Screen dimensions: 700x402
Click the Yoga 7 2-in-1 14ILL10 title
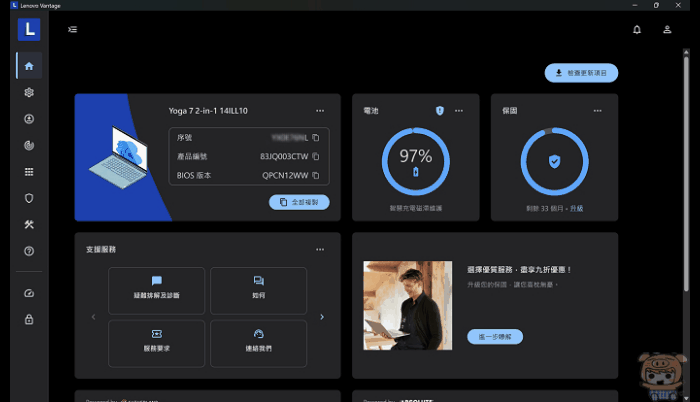pyautogui.click(x=208, y=111)
